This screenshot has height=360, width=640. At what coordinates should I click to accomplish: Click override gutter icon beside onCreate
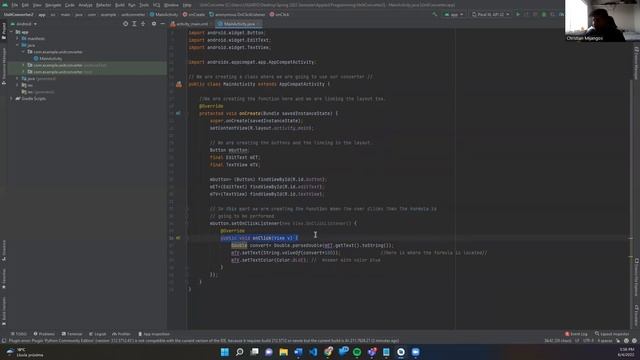[178, 113]
